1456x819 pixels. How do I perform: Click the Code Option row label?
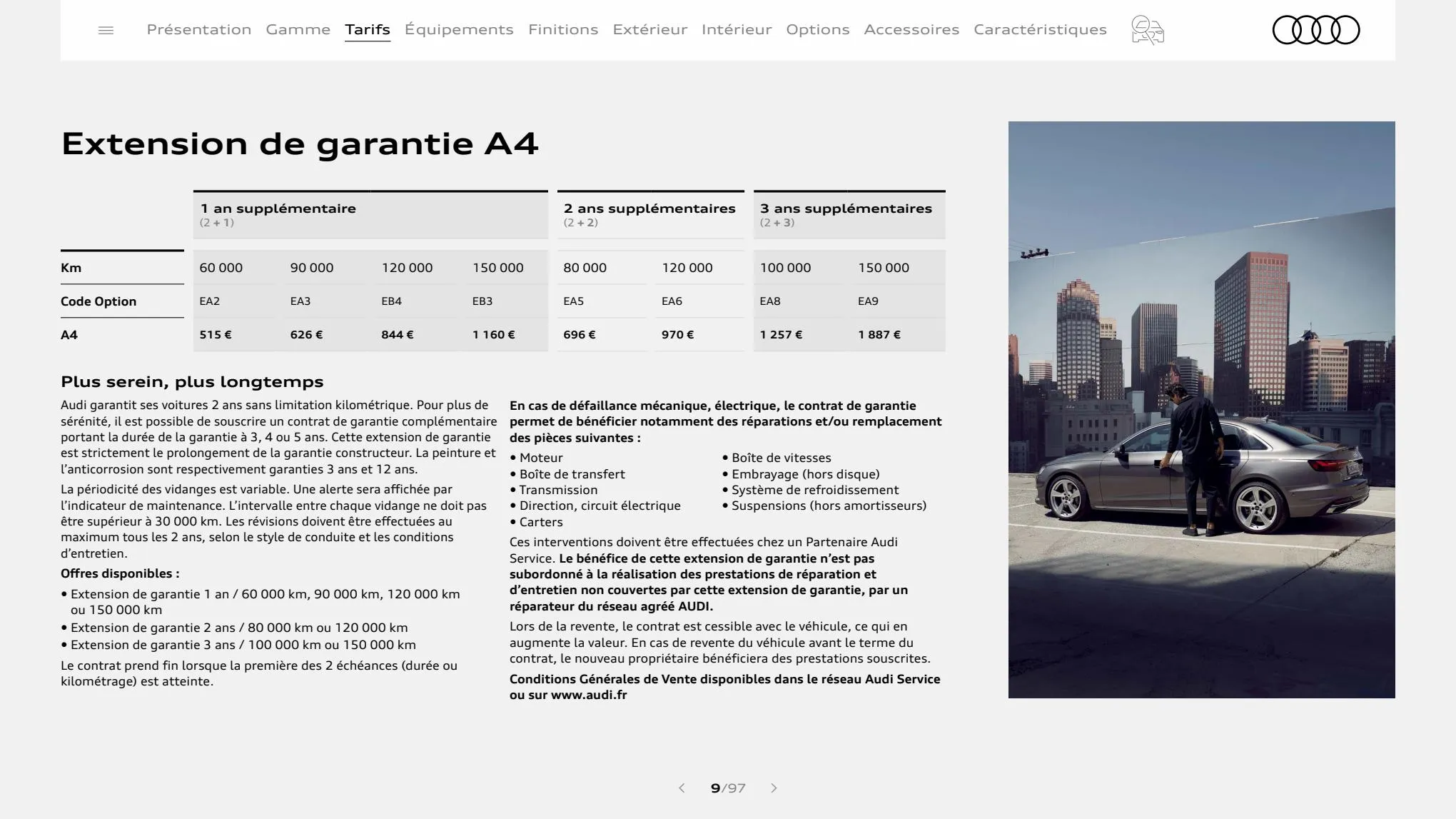coord(98,301)
